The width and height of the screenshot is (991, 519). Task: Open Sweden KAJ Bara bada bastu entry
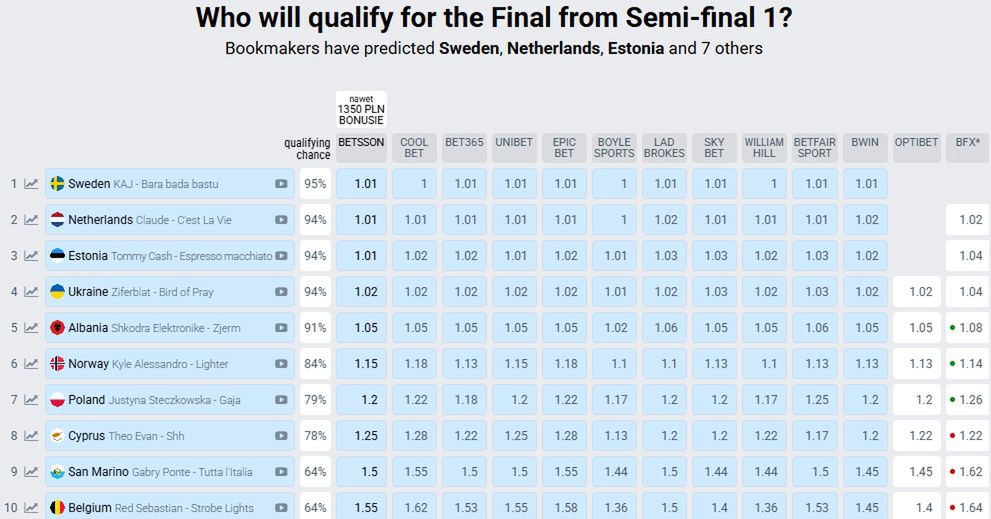[169, 184]
